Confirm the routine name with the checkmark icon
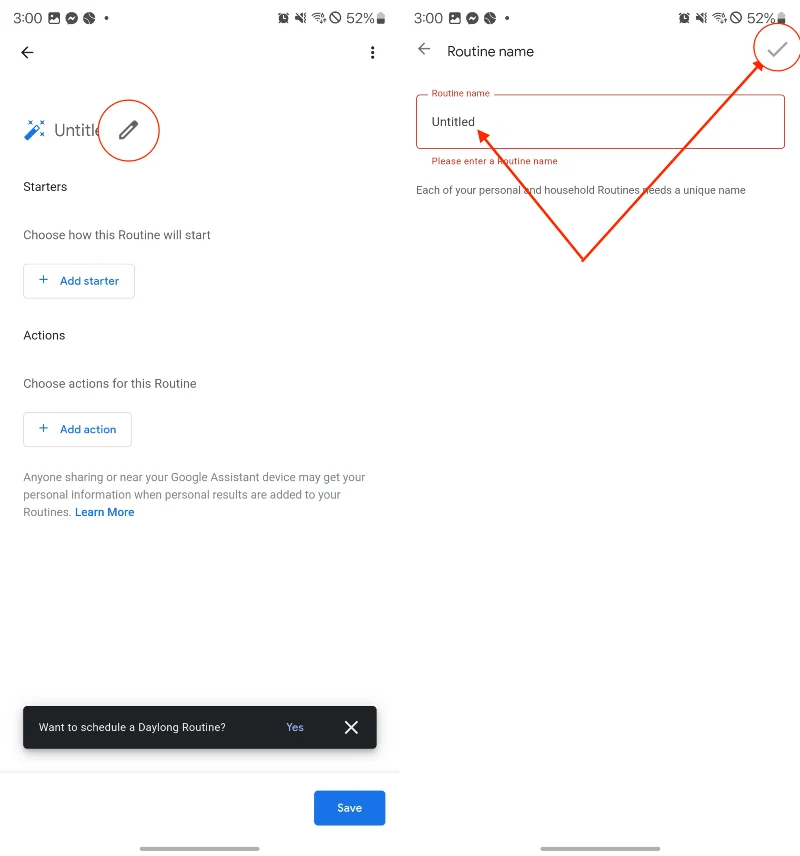This screenshot has height=856, width=800. click(x=775, y=47)
